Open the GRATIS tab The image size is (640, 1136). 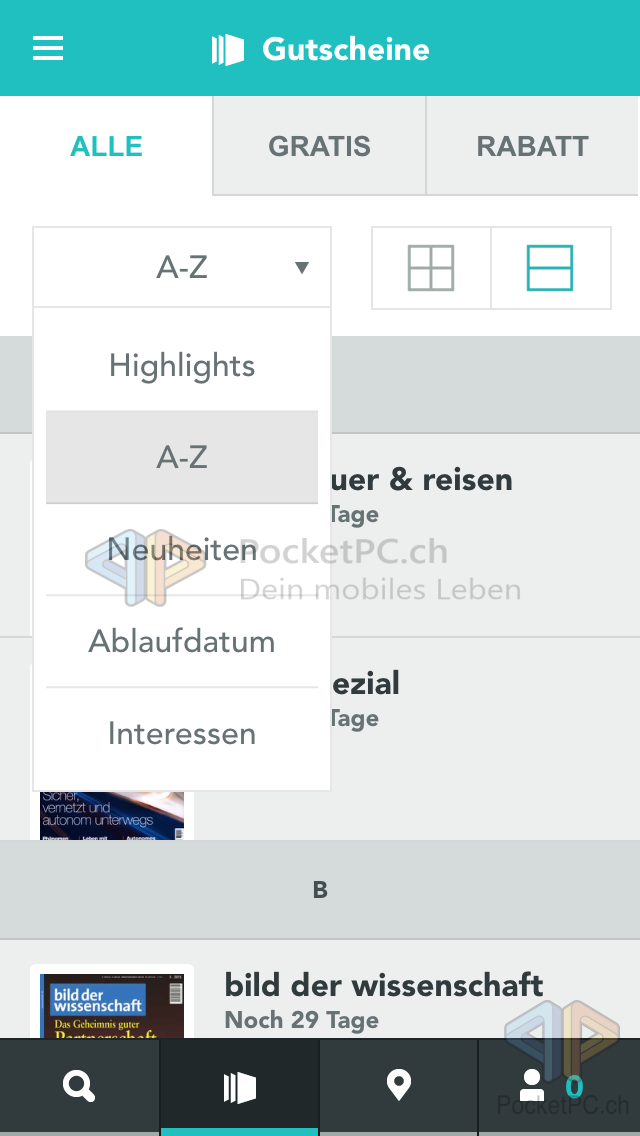click(x=319, y=146)
